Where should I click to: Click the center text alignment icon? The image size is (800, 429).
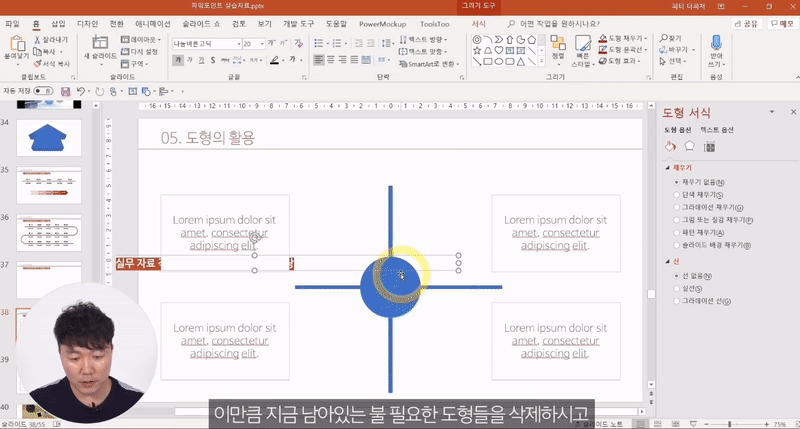(331, 60)
